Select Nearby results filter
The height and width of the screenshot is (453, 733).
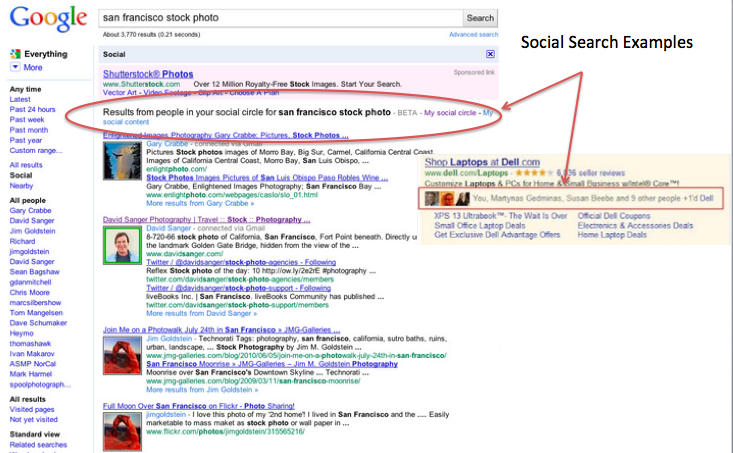tap(21, 185)
